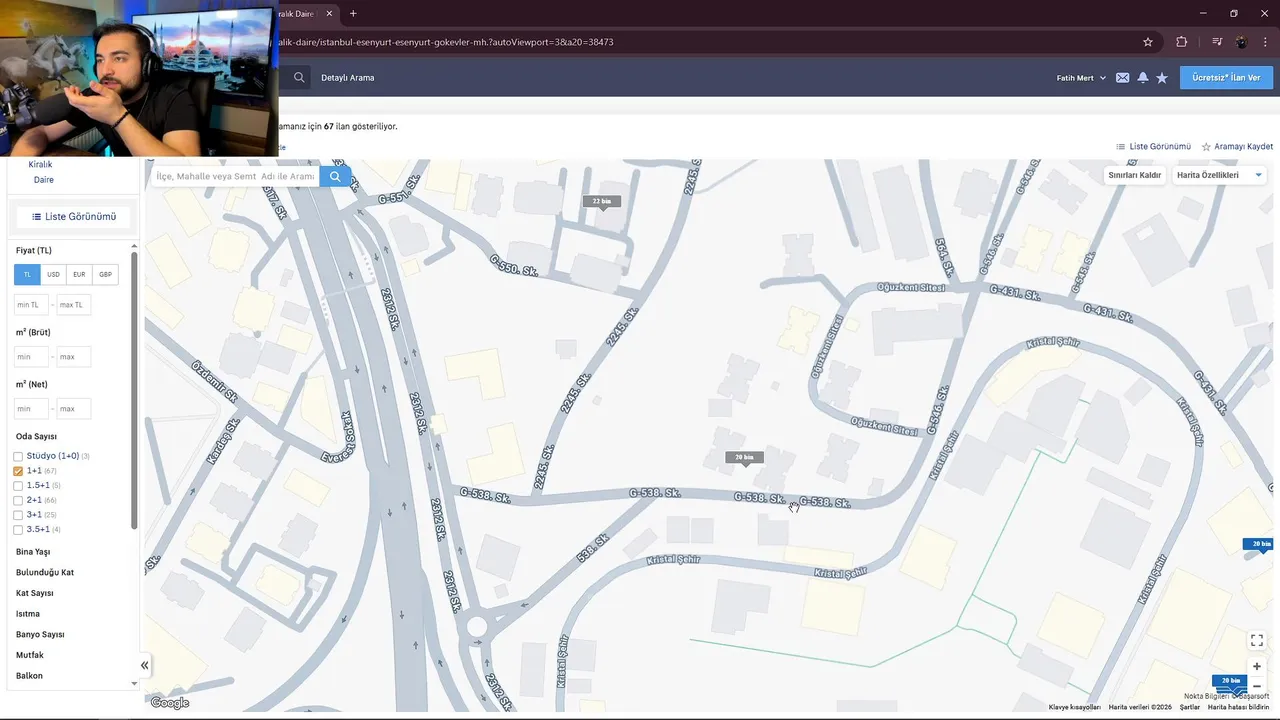Open Harita Özellikleri dropdown
The height and width of the screenshot is (720, 1280).
1220,175
